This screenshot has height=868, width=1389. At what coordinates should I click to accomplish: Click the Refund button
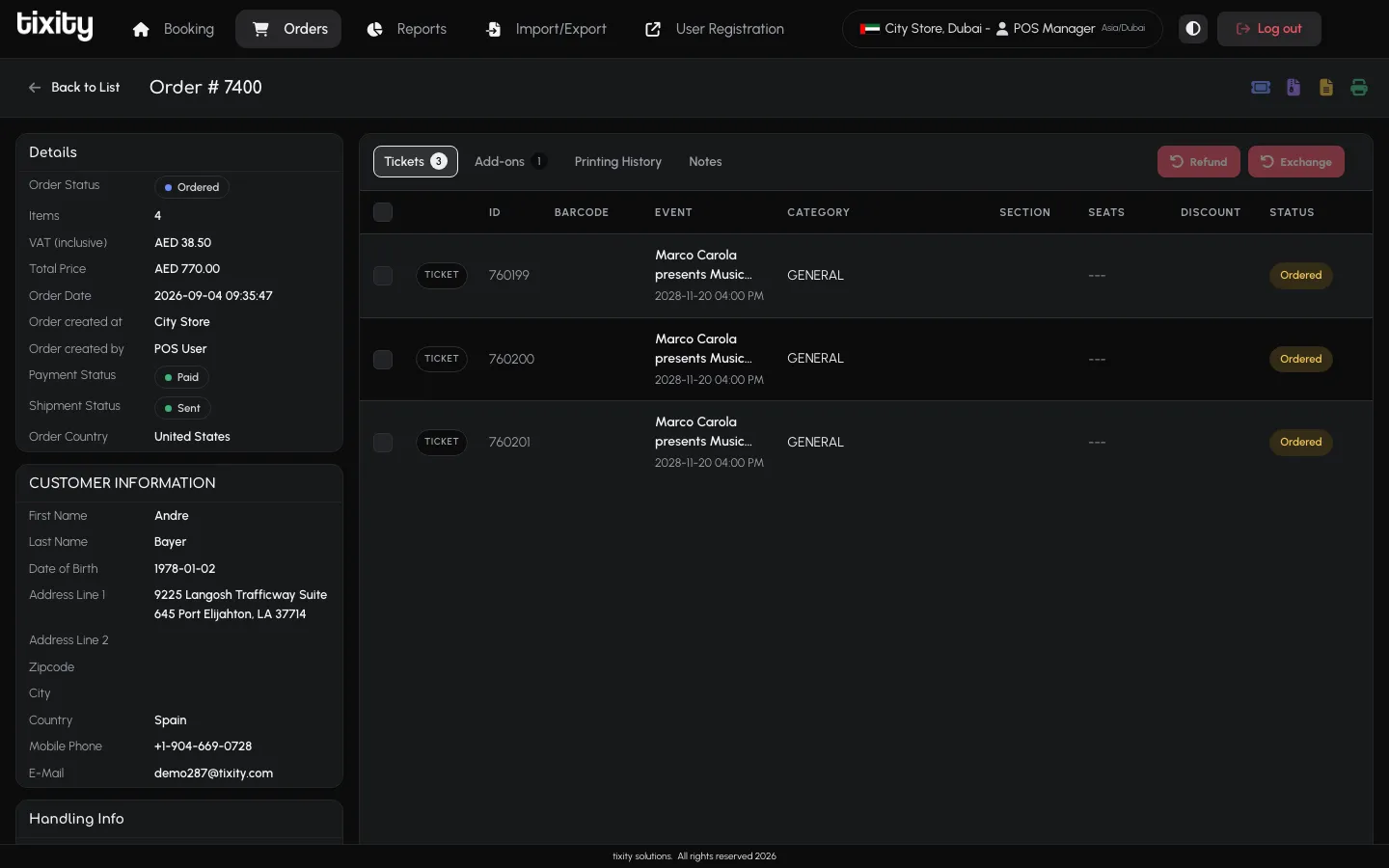[1199, 162]
